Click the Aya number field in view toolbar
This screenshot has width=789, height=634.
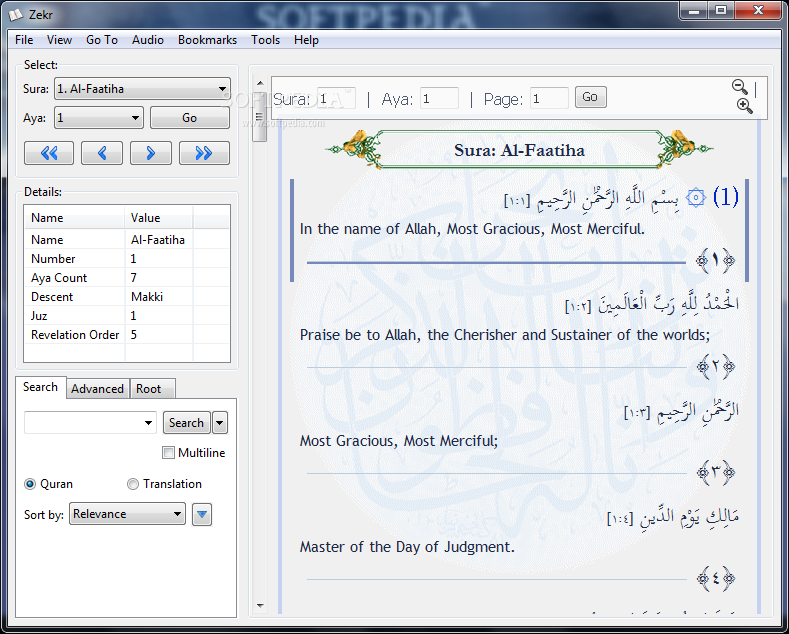[x=439, y=98]
